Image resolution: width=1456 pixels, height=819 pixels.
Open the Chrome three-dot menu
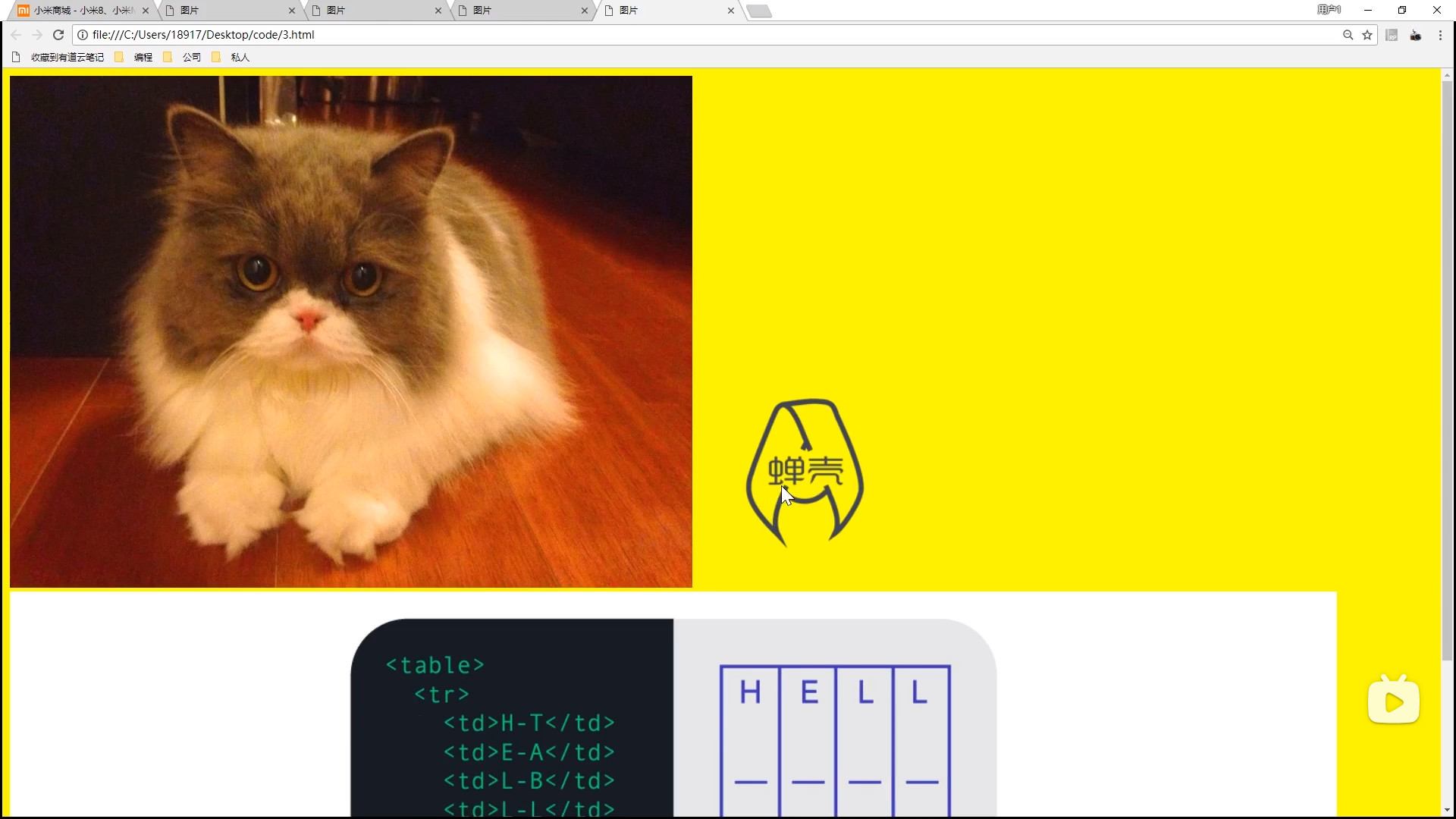pos(1440,35)
